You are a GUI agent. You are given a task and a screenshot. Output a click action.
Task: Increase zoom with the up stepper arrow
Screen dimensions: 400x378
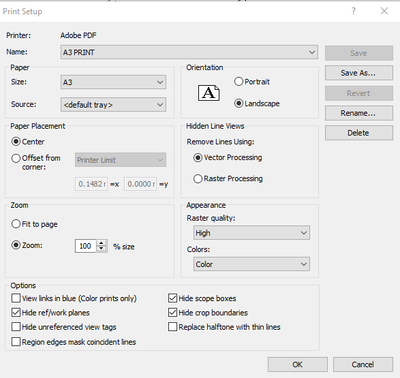(102, 243)
